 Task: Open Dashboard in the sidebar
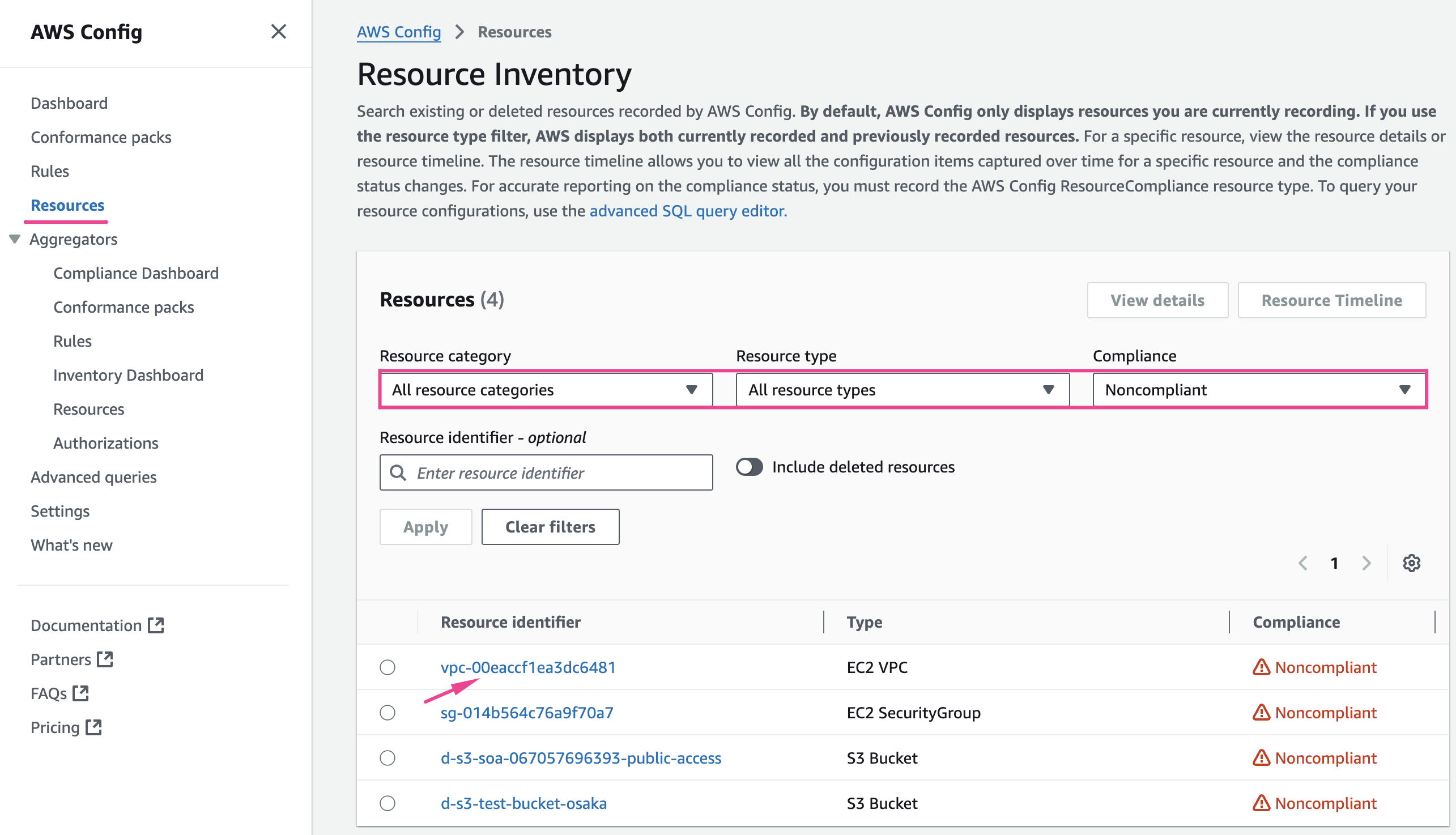[x=69, y=103]
